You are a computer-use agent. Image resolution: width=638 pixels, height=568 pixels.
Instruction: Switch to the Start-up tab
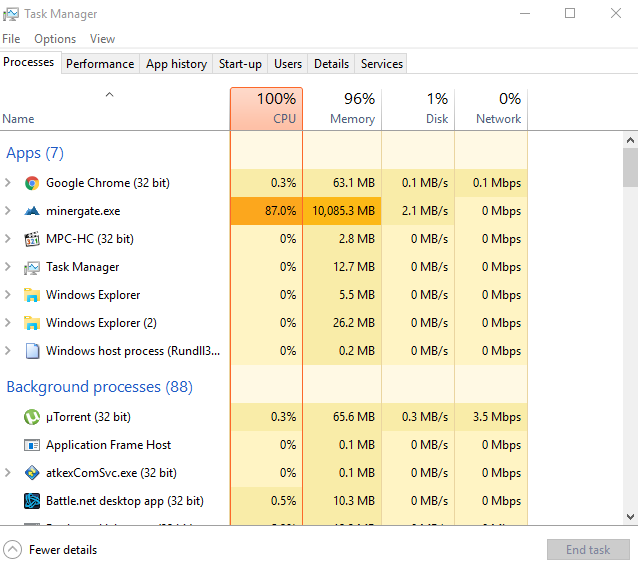coord(240,64)
